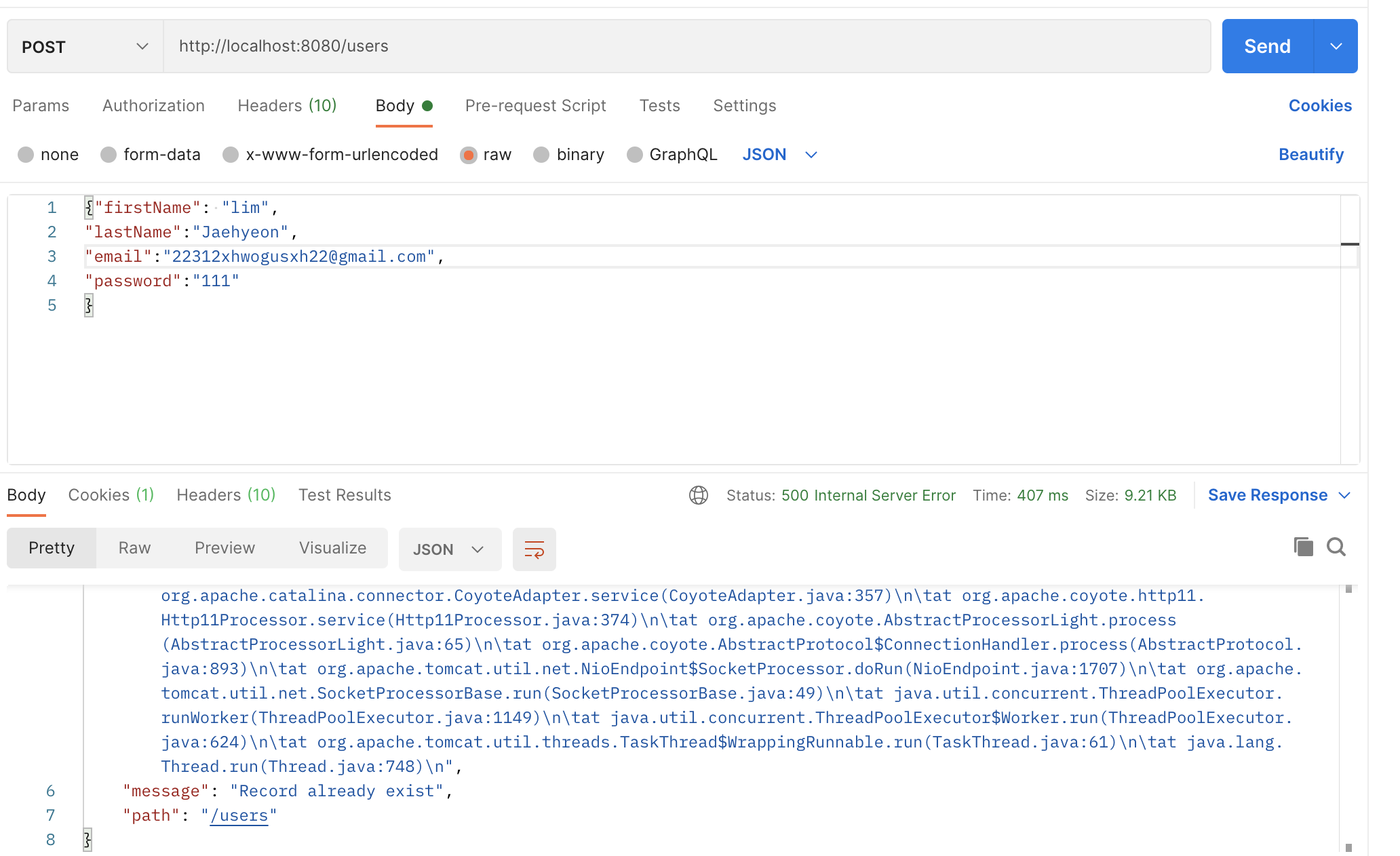The width and height of the screenshot is (1400, 856).
Task: Choose the binary body radio option
Action: pos(541,155)
